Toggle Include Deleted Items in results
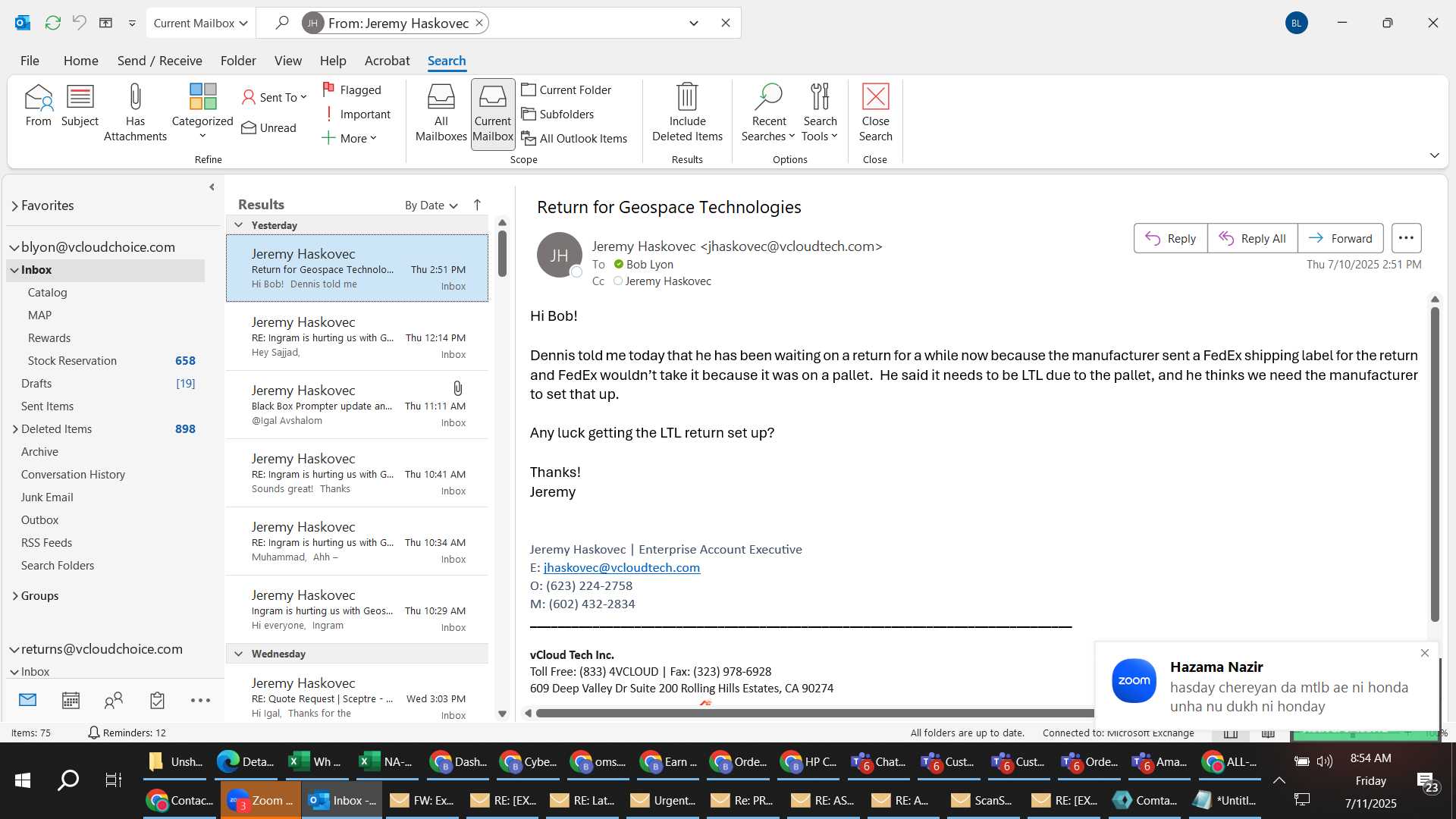 (x=687, y=112)
